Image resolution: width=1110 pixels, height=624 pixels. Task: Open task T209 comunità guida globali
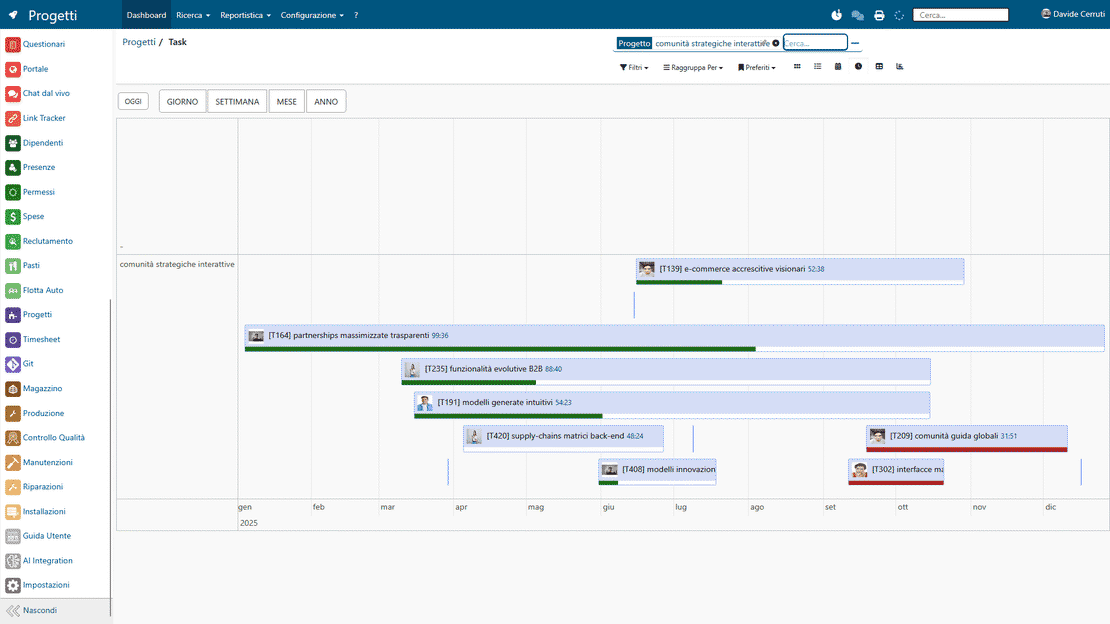(x=966, y=438)
